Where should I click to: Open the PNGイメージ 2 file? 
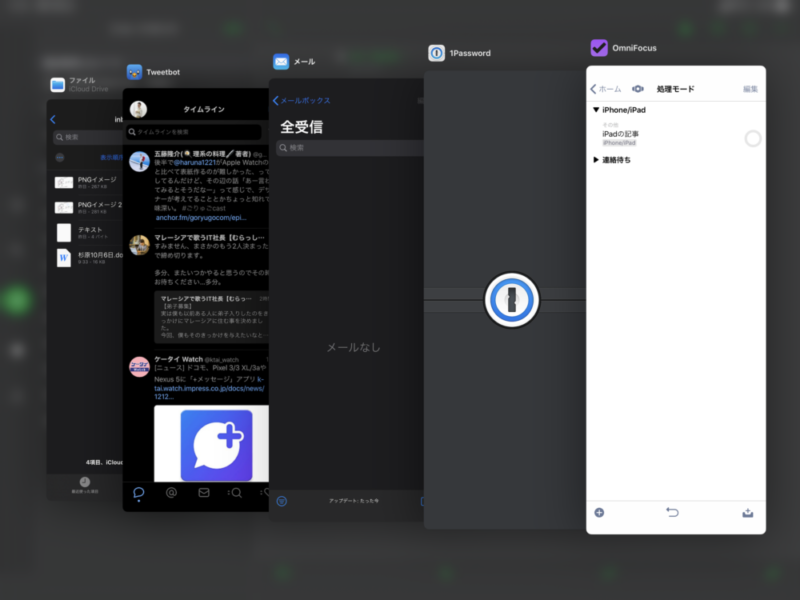click(x=88, y=207)
